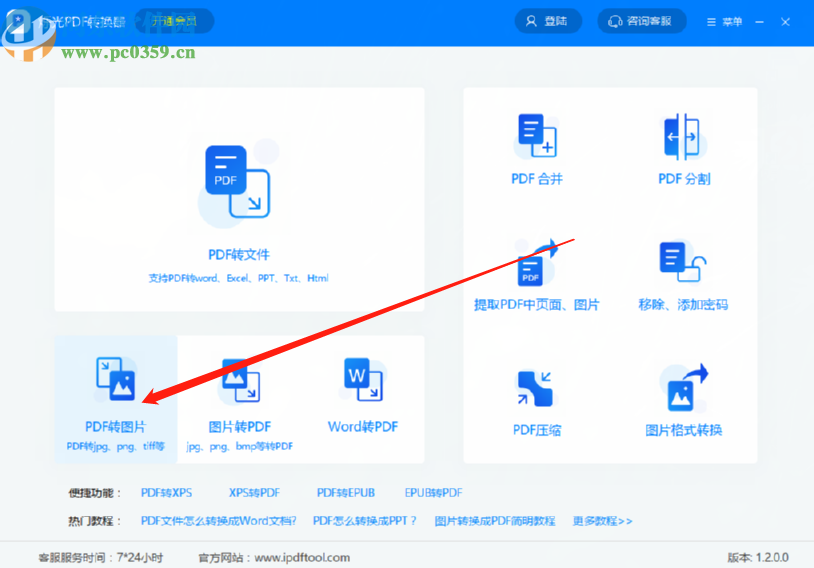Click the 咨询客服 support text
This screenshot has height=568, width=814.
tap(649, 21)
